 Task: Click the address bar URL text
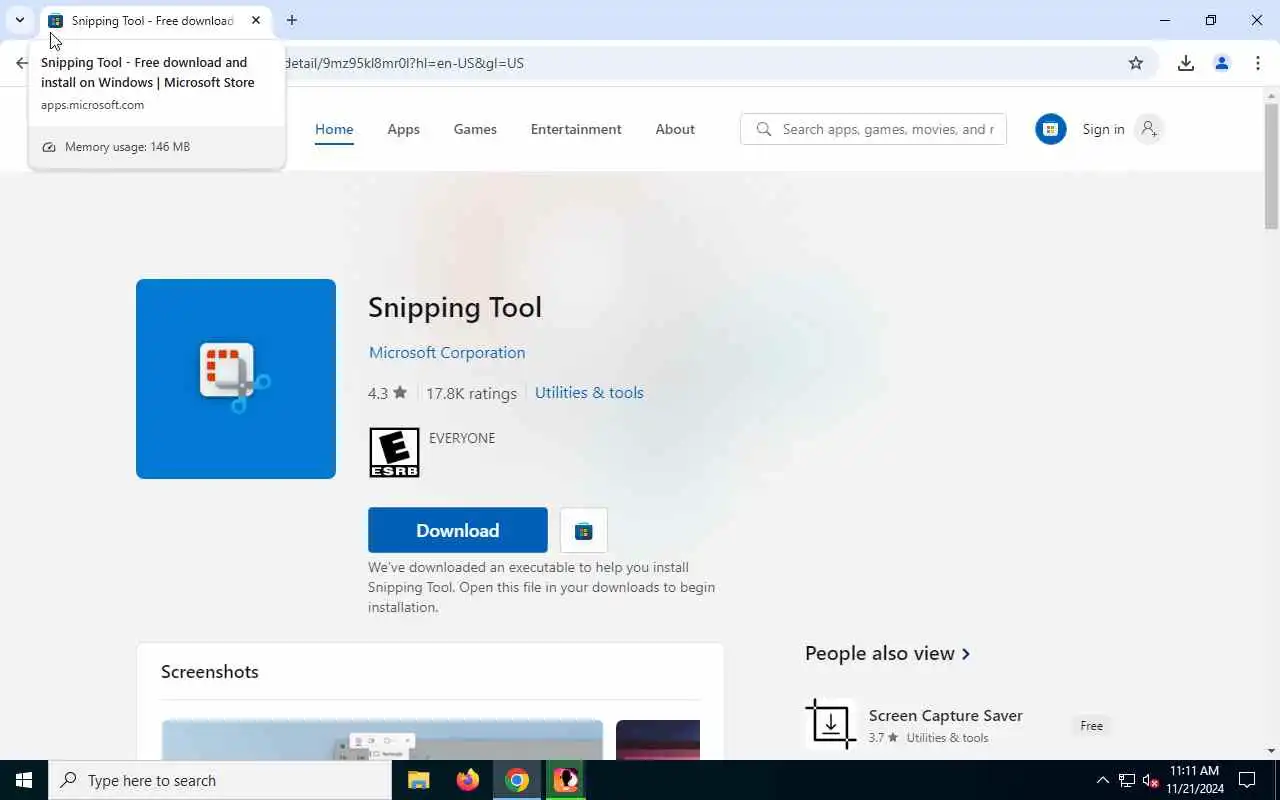coord(404,63)
